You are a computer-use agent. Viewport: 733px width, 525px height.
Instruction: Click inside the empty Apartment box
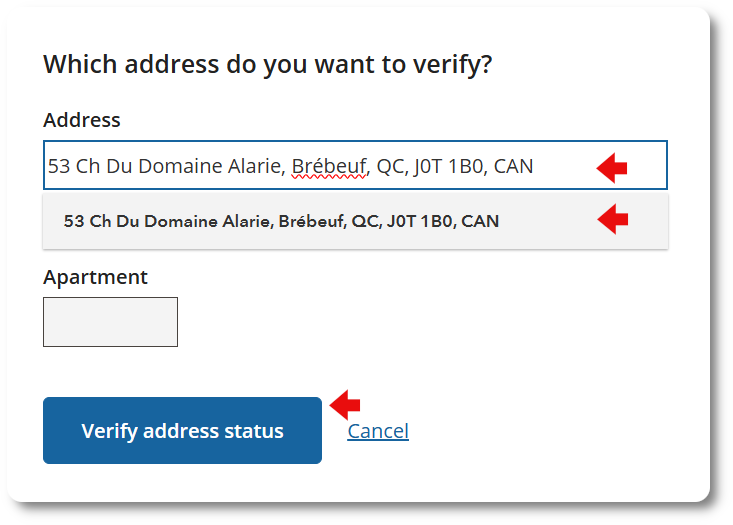click(x=110, y=322)
